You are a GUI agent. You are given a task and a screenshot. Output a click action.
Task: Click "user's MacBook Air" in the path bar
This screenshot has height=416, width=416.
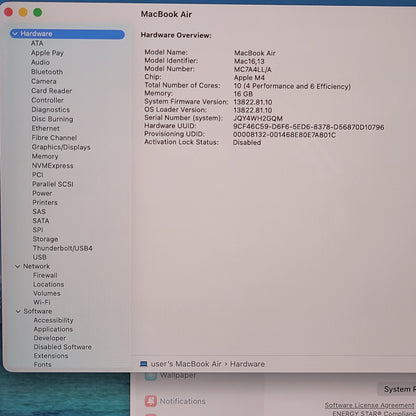186,364
